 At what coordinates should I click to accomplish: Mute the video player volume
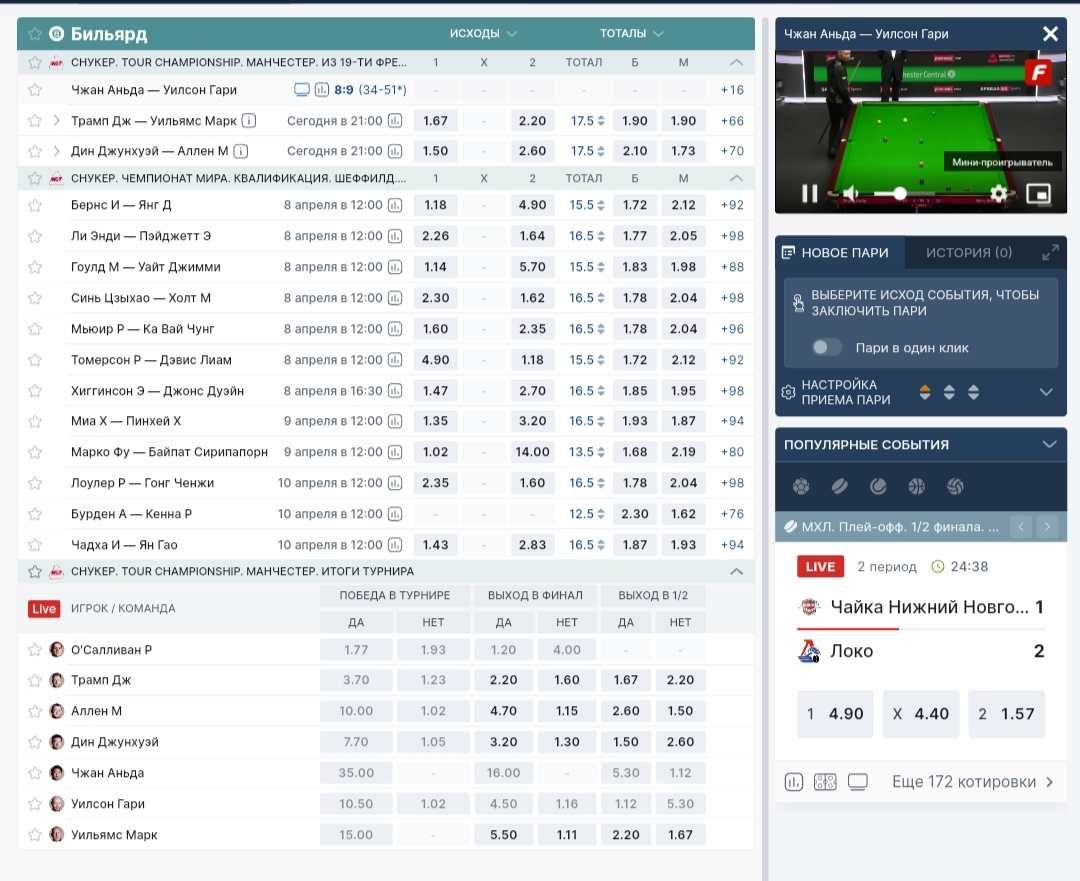point(851,193)
